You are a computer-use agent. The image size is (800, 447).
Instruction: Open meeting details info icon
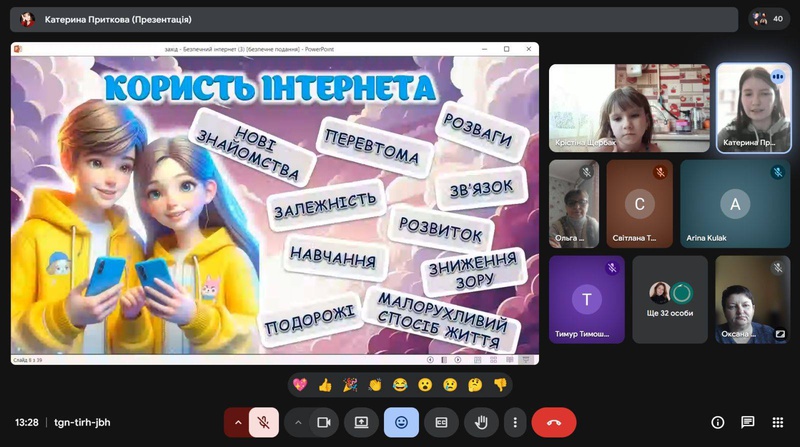pos(717,422)
